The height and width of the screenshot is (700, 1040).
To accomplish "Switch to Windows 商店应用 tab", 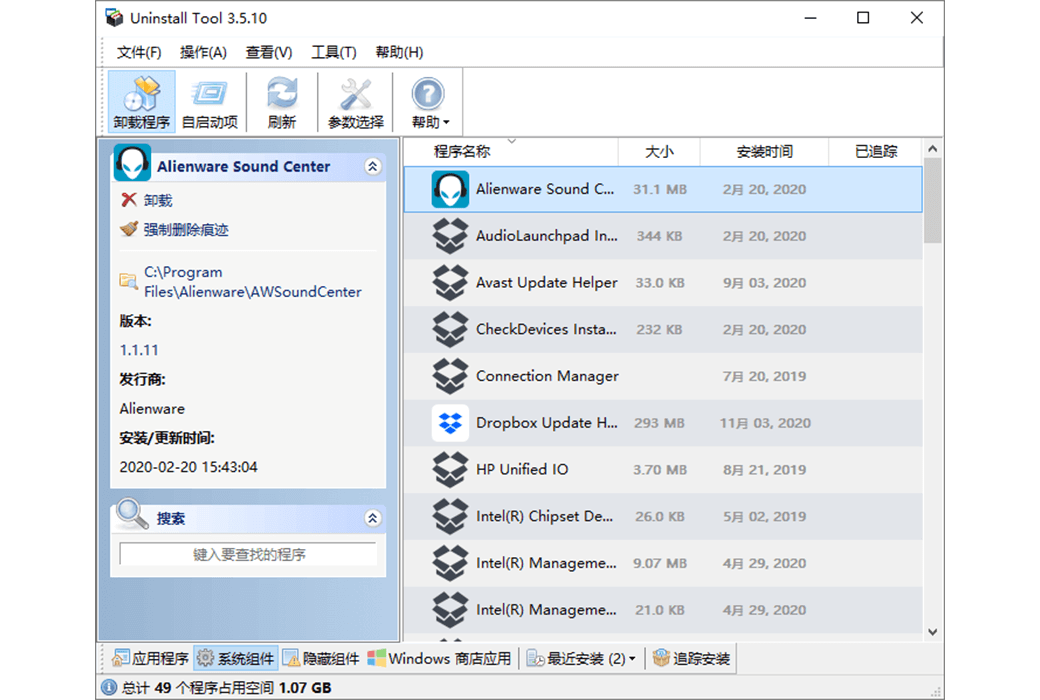I will 440,658.
